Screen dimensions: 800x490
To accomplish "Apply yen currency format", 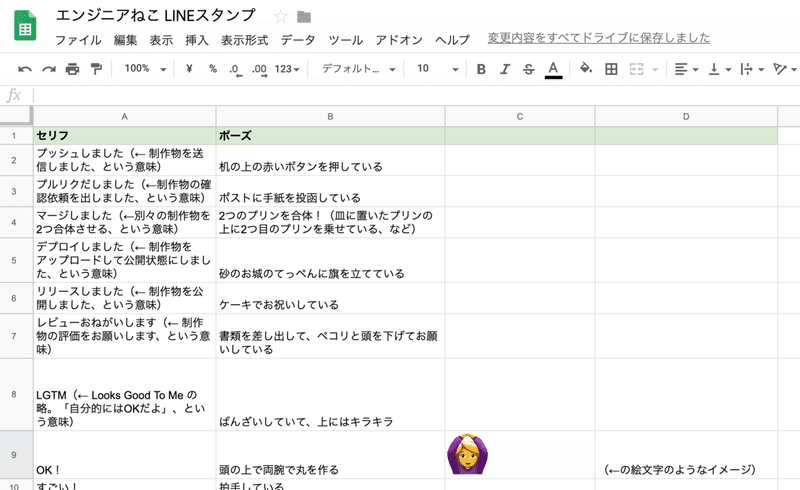I will 189,68.
